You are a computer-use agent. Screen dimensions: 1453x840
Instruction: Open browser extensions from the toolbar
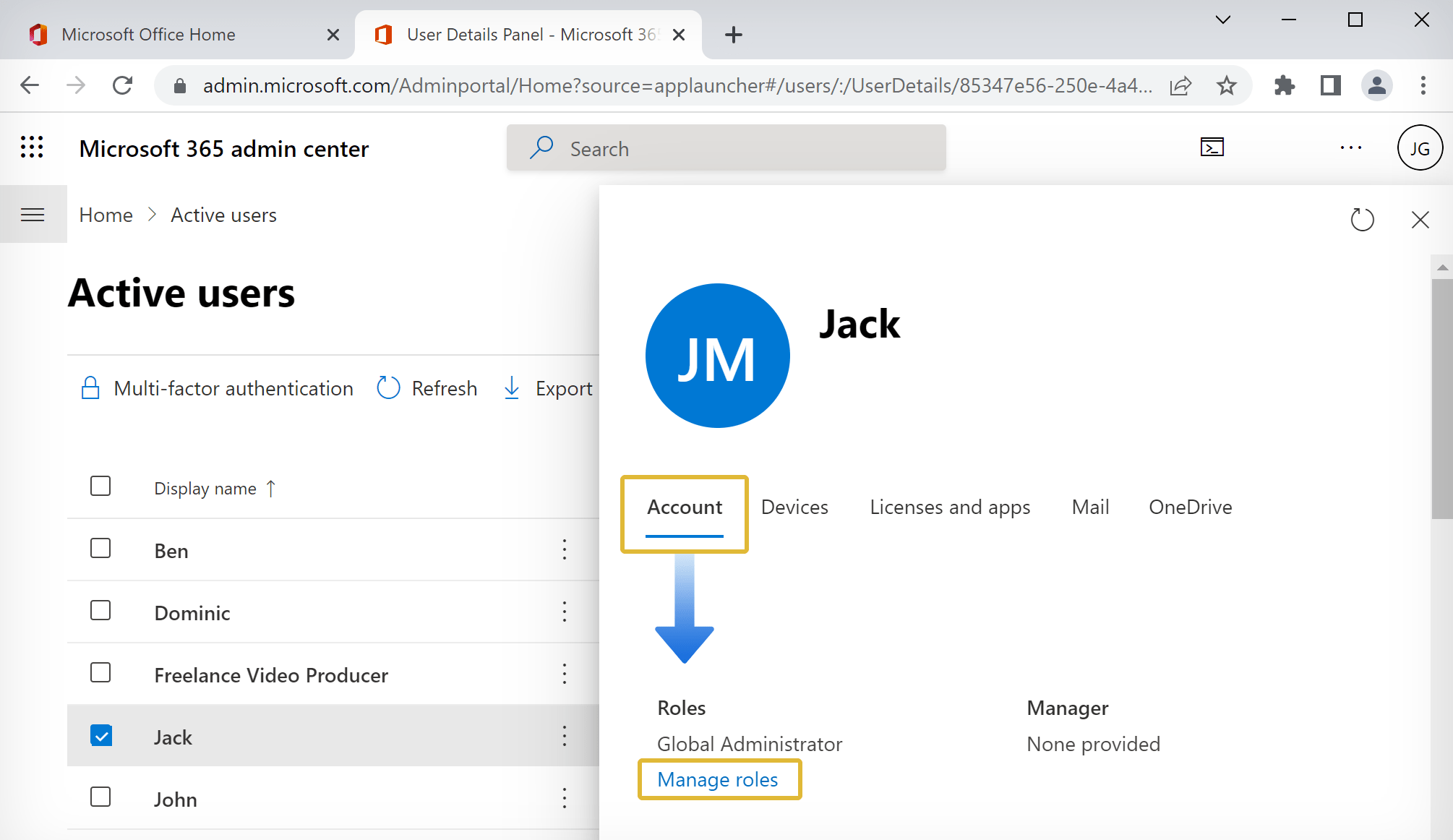1285,85
